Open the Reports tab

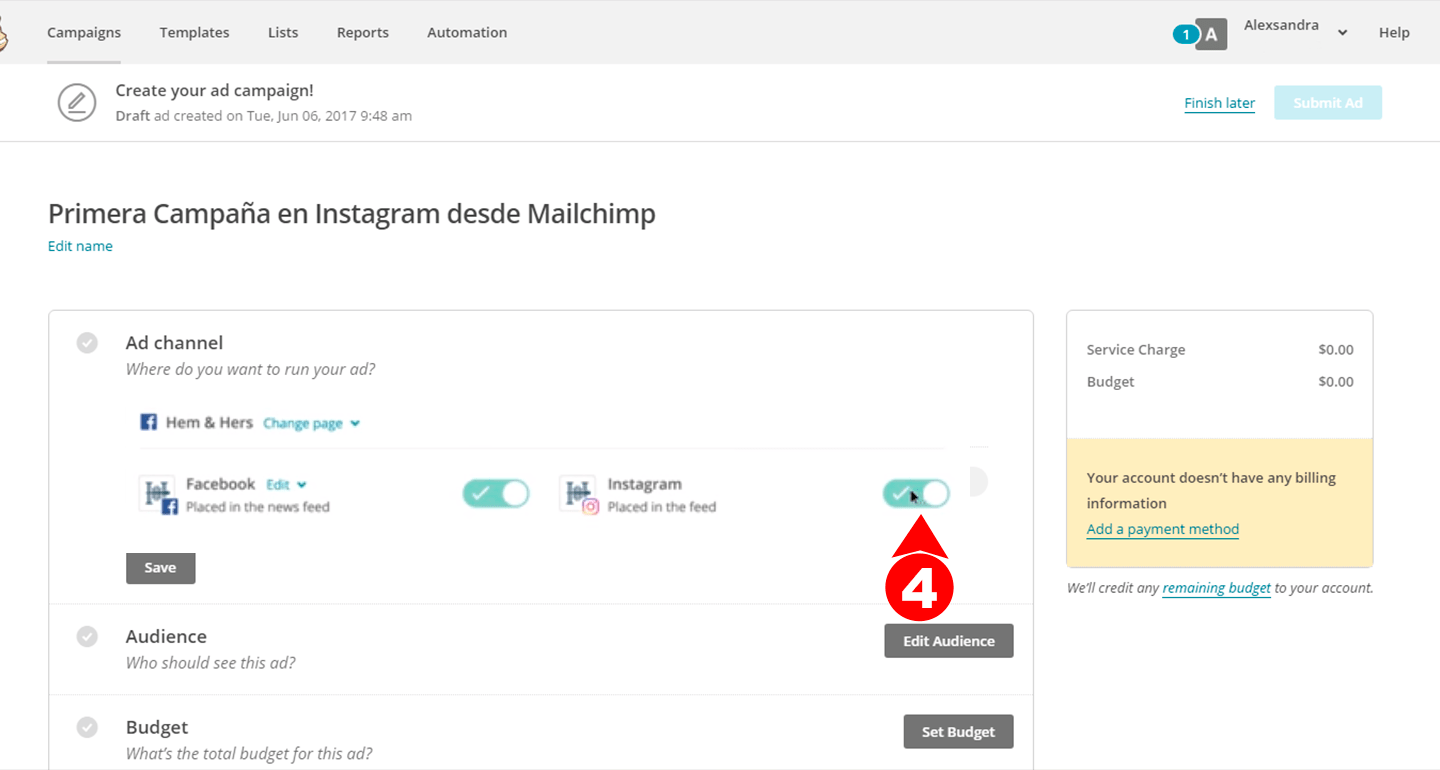[363, 32]
